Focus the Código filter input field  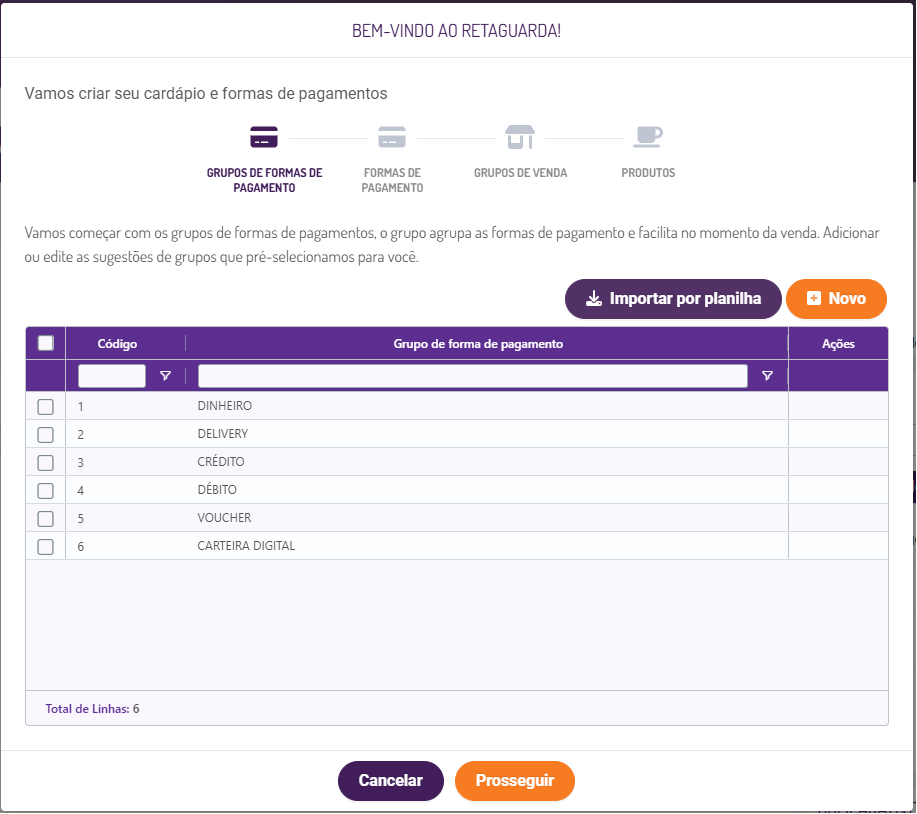pos(112,376)
